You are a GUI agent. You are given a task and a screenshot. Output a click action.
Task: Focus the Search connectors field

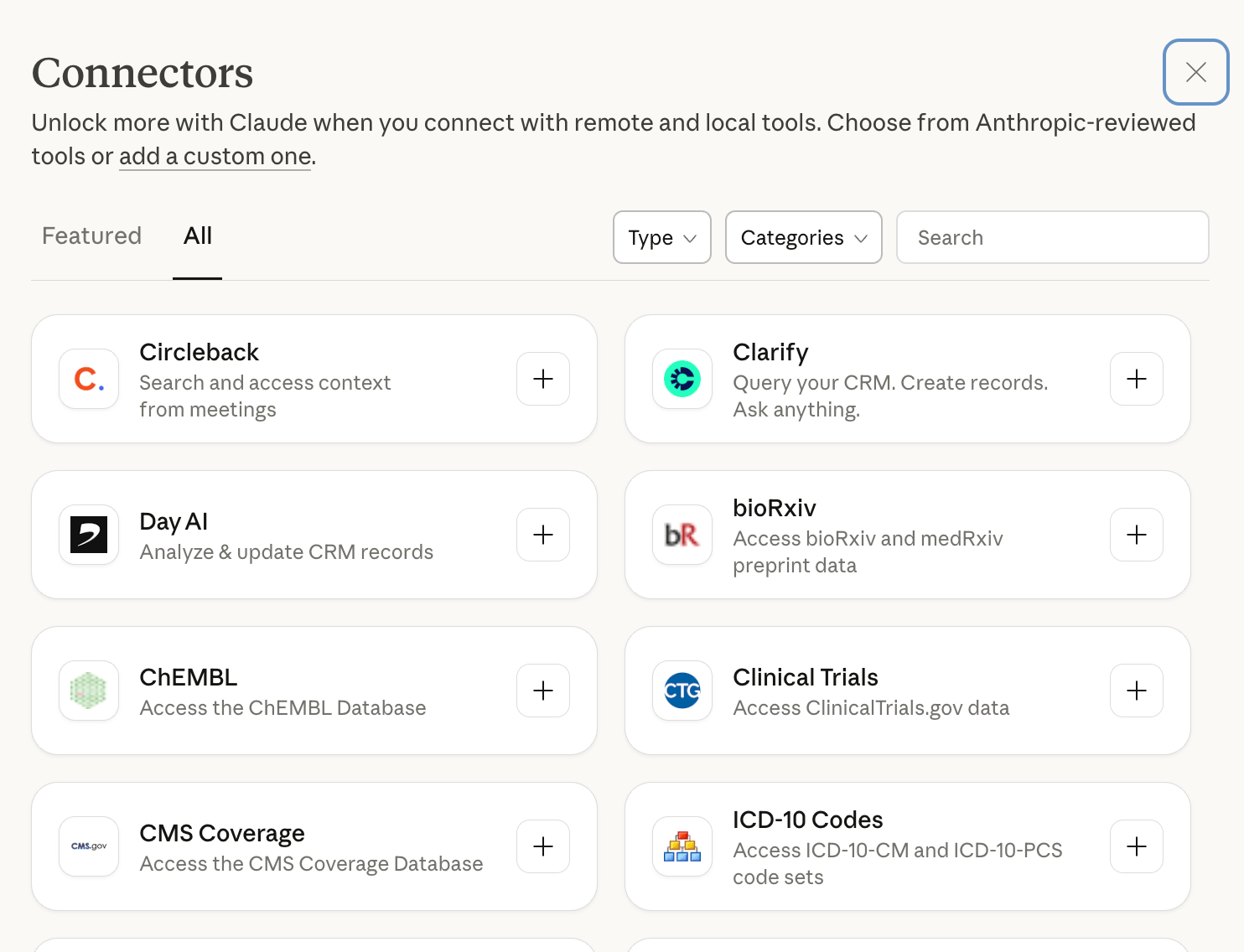[1052, 237]
